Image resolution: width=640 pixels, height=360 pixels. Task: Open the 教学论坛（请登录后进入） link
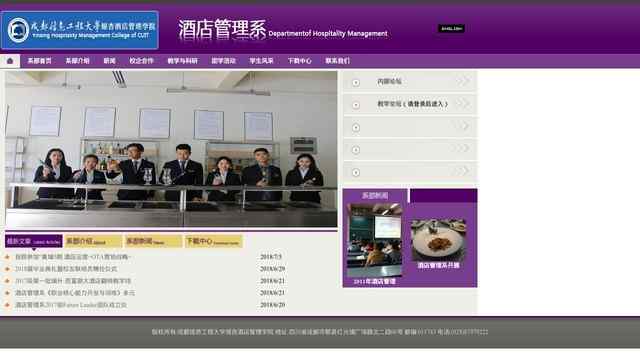tap(412, 104)
